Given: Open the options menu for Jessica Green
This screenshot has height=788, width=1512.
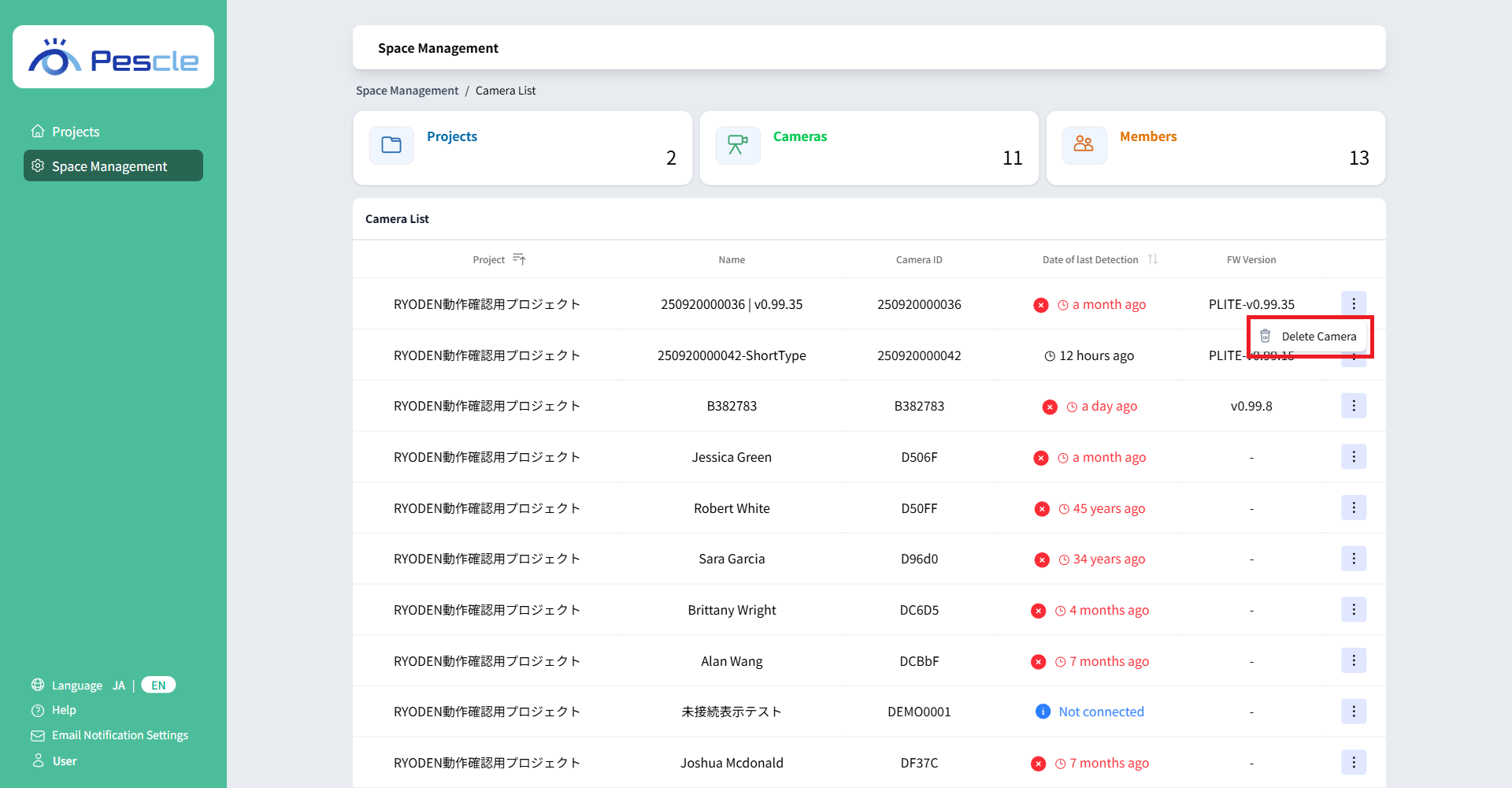Looking at the screenshot, I should coord(1353,457).
